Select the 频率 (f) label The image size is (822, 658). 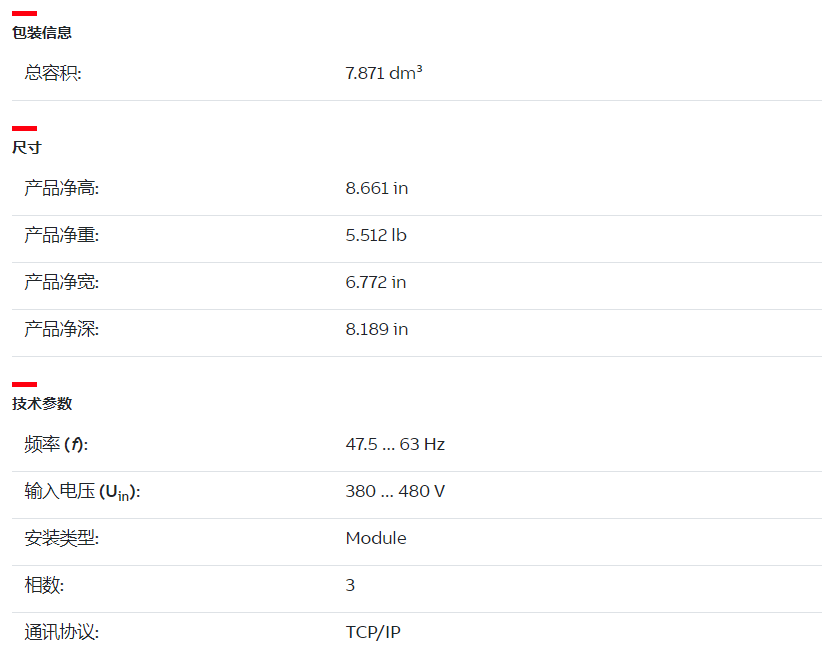56,445
